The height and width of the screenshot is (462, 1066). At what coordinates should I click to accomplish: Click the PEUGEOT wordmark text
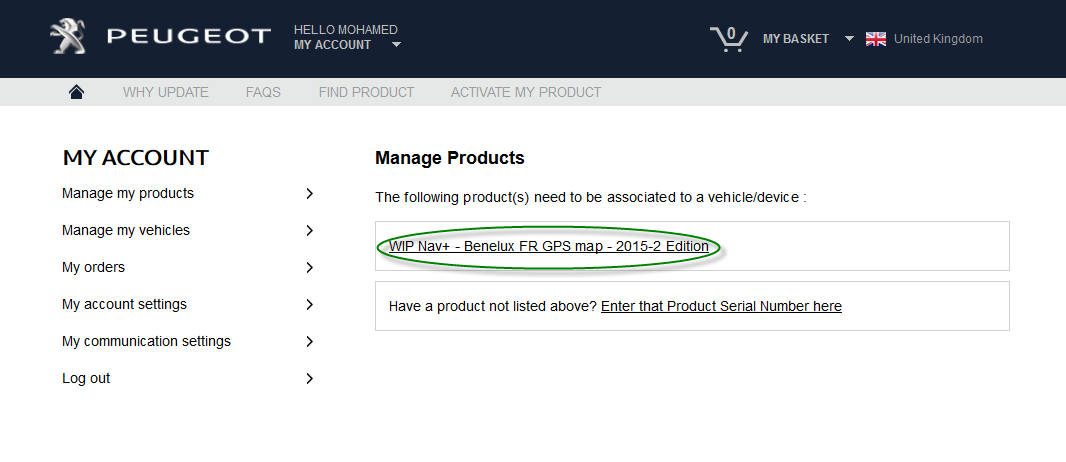coord(189,36)
